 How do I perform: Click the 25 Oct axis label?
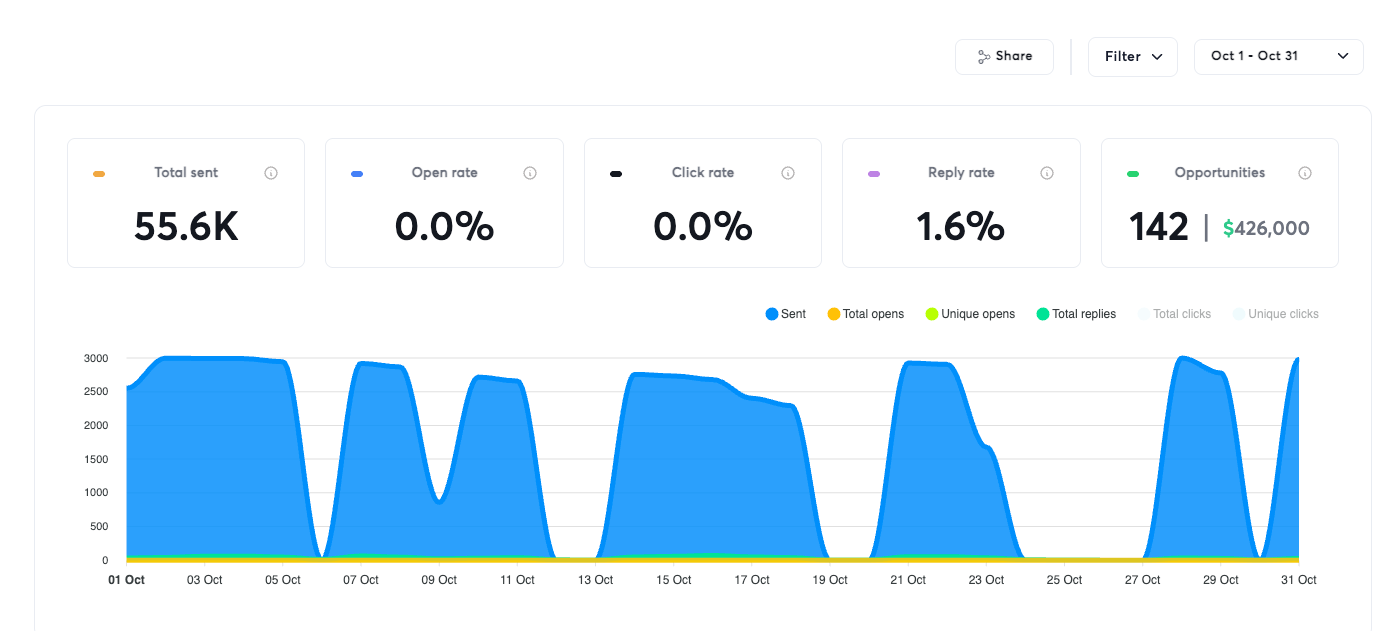tap(1064, 580)
